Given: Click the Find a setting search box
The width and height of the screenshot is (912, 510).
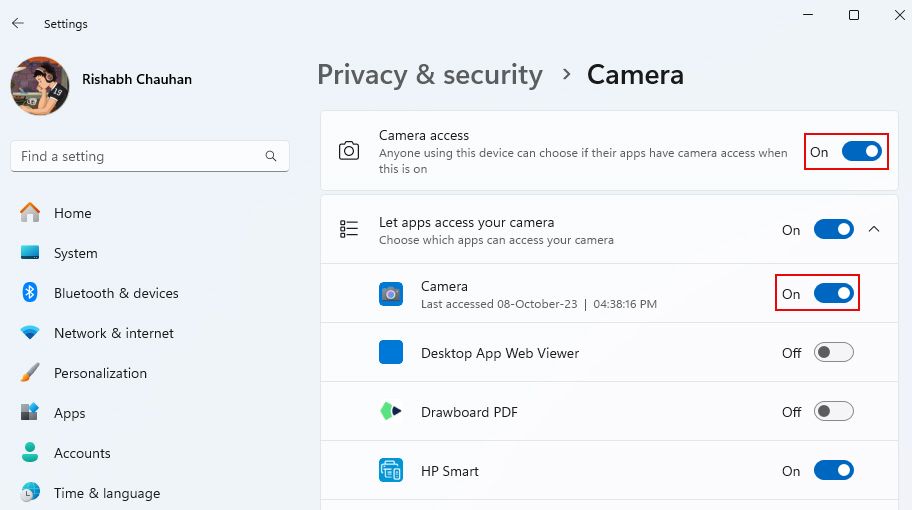Looking at the screenshot, I should (x=140, y=156).
